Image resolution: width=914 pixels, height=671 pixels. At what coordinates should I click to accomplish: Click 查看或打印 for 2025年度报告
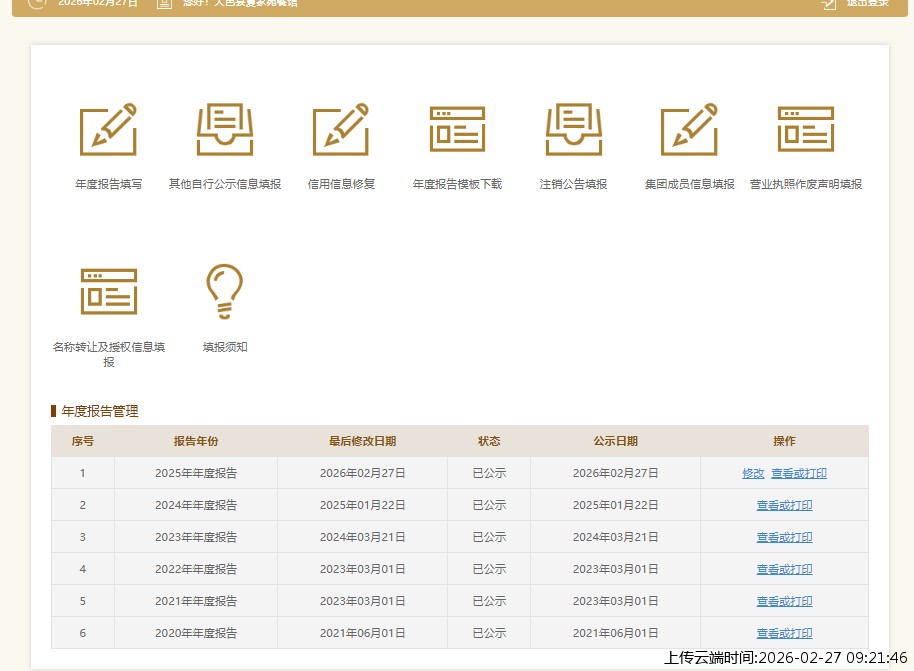coord(798,473)
